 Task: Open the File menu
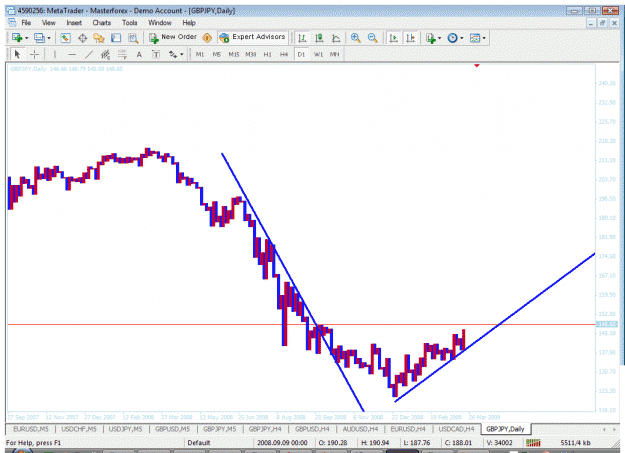click(26, 23)
